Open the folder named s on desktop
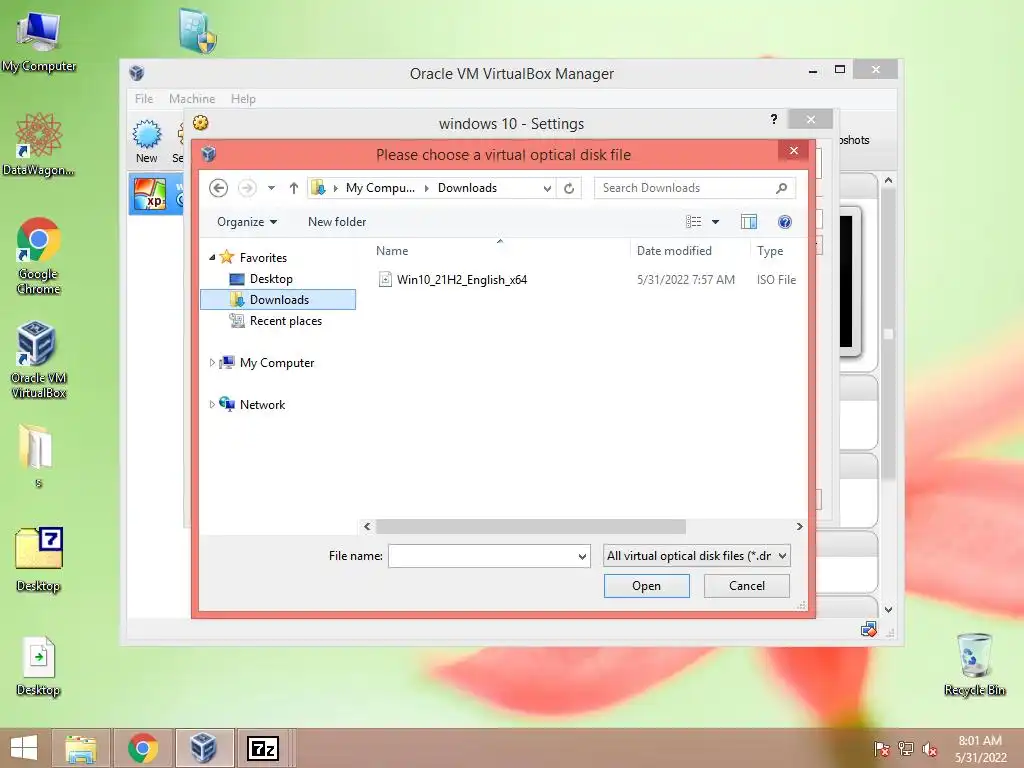The height and width of the screenshot is (768, 1024). click(x=38, y=455)
